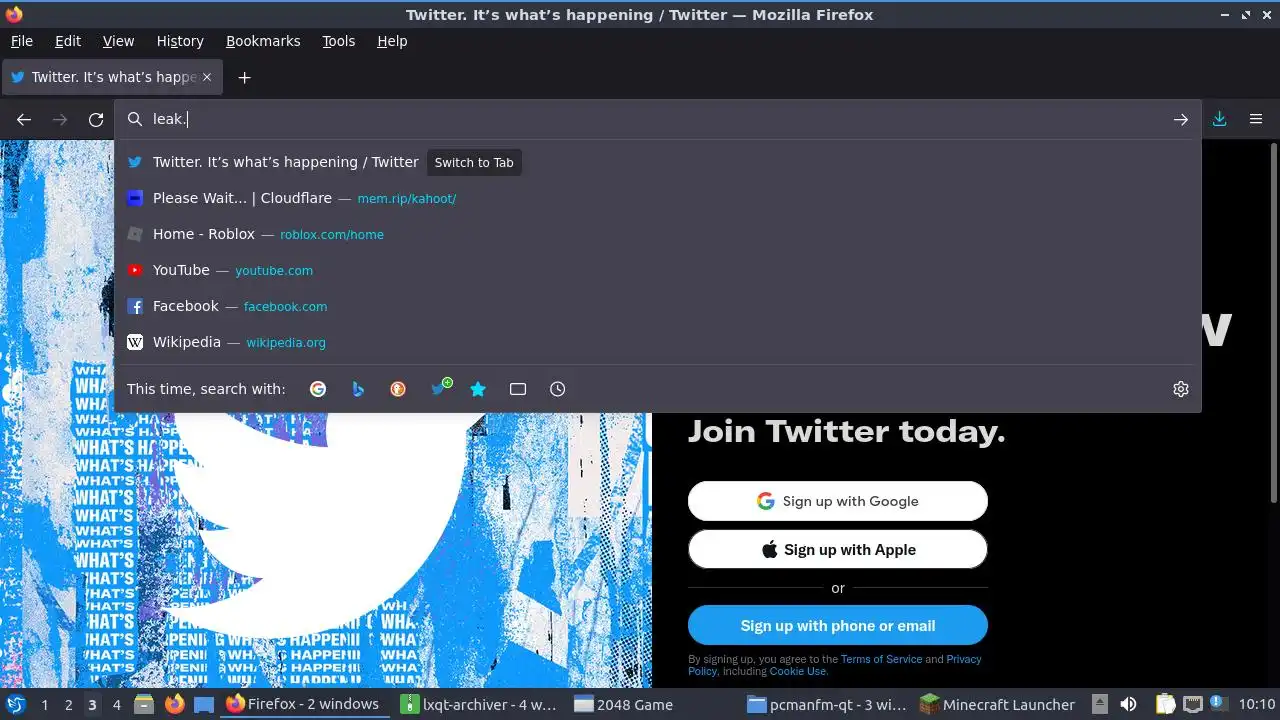Search in history clock icon
The height and width of the screenshot is (720, 1280).
558,389
